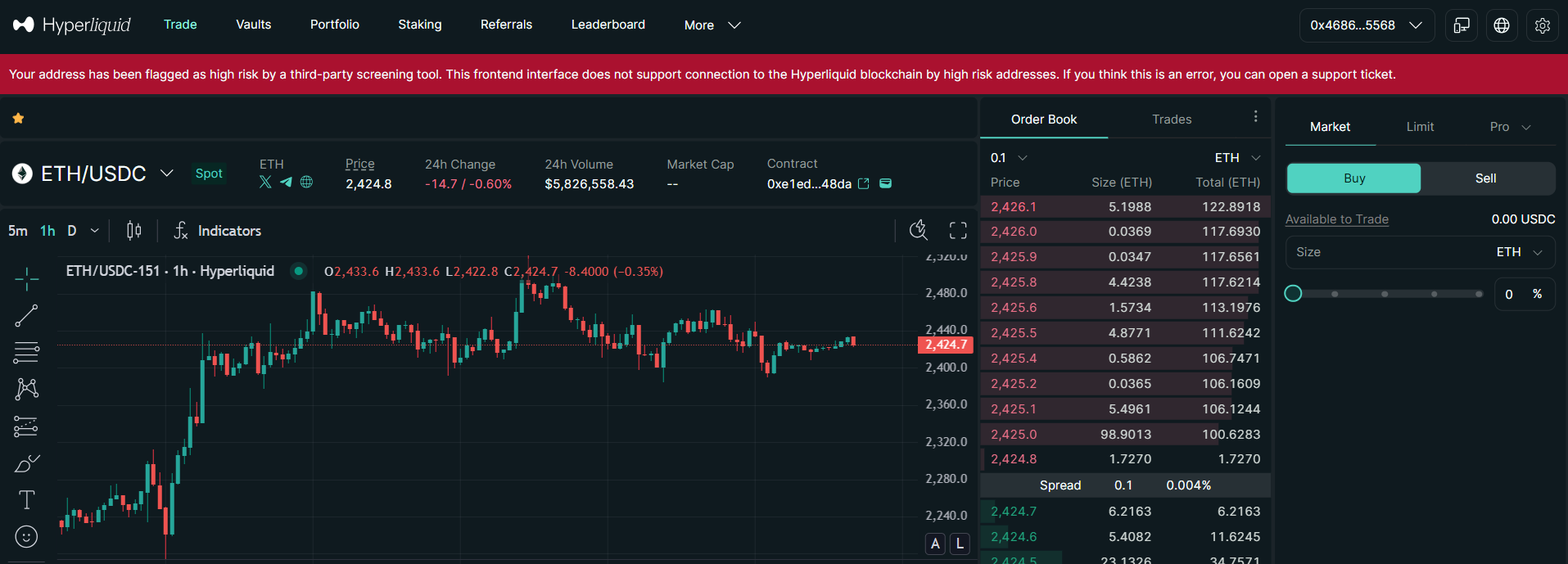Click the Spot badge
This screenshot has width=1568, height=564.
(x=209, y=174)
